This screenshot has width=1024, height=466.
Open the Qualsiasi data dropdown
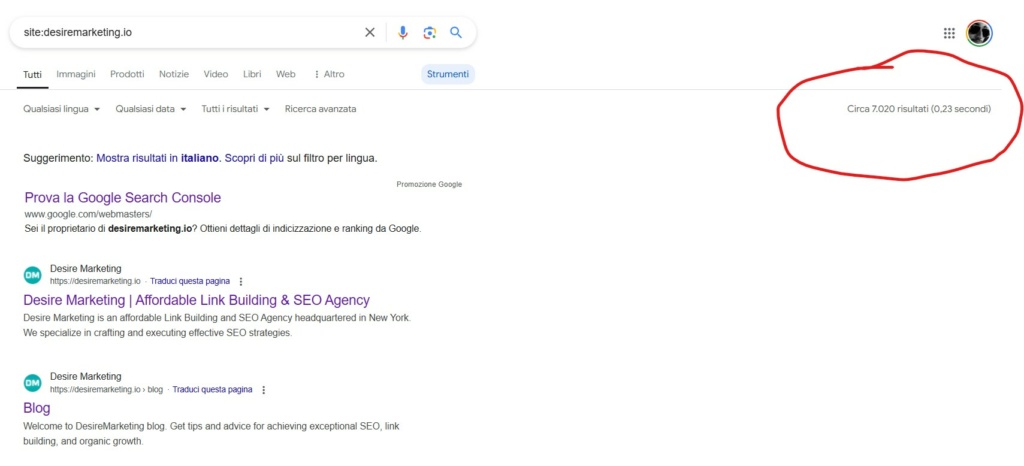point(151,109)
